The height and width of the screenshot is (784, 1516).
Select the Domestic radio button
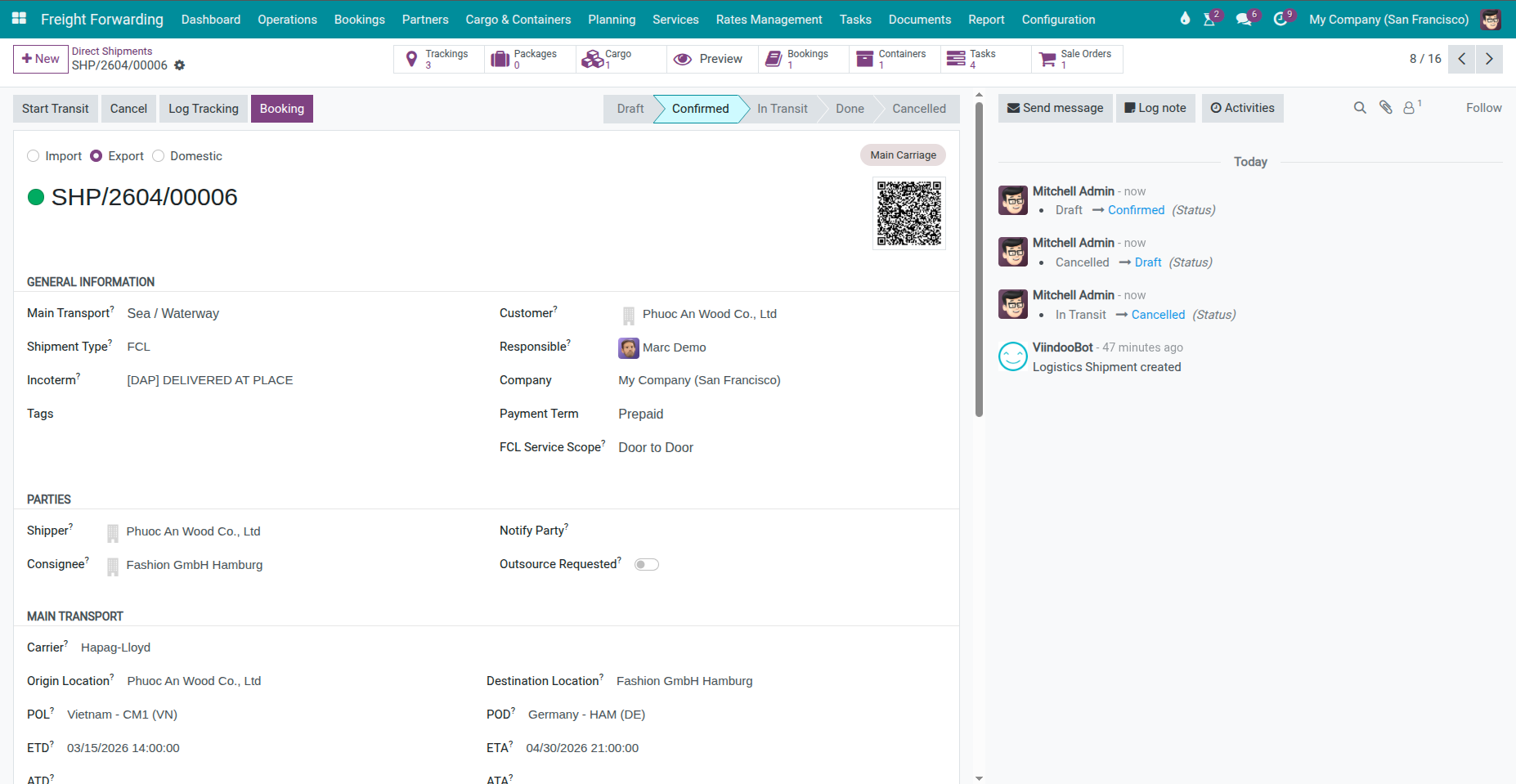[x=159, y=156]
